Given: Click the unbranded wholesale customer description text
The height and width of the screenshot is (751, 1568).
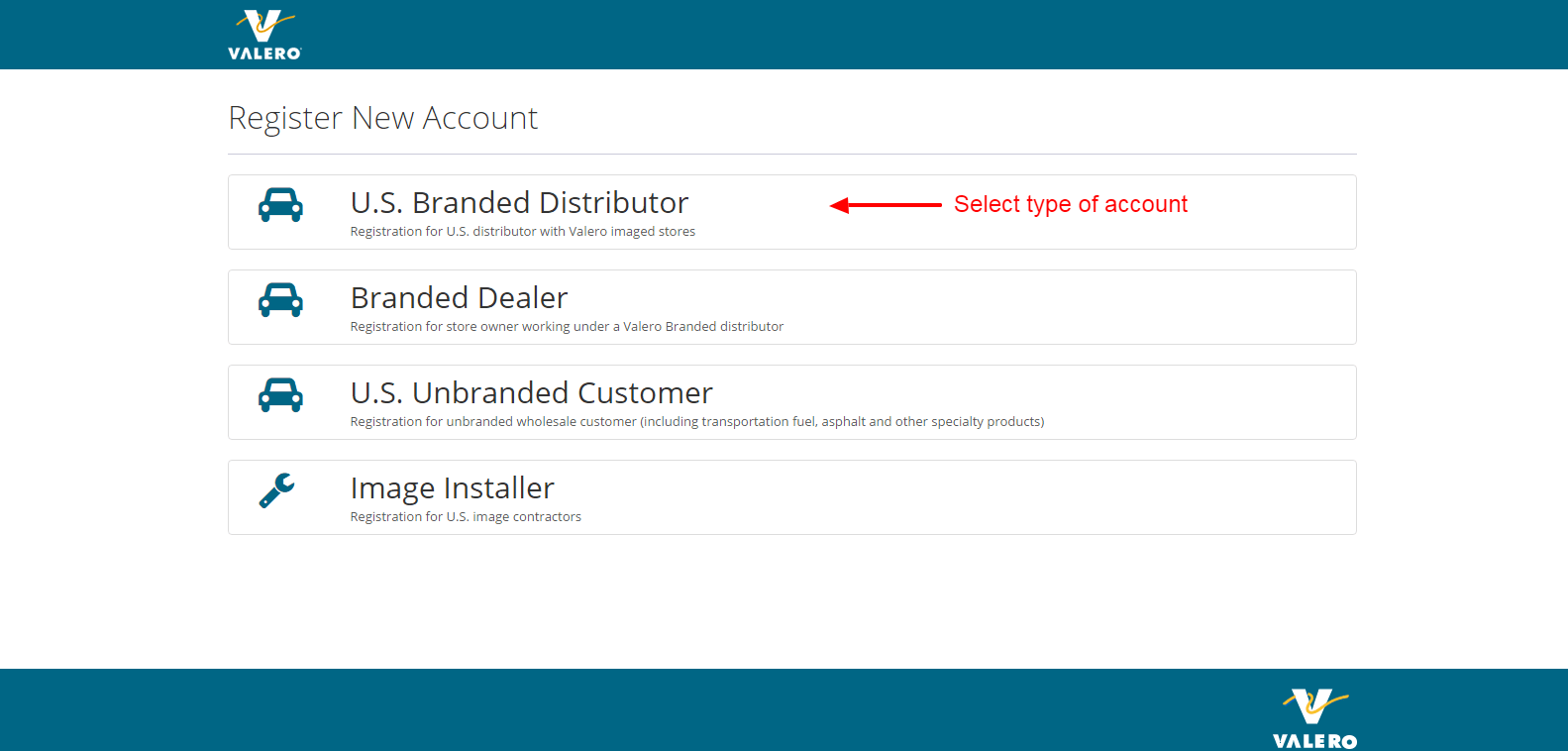Looking at the screenshot, I should (697, 422).
